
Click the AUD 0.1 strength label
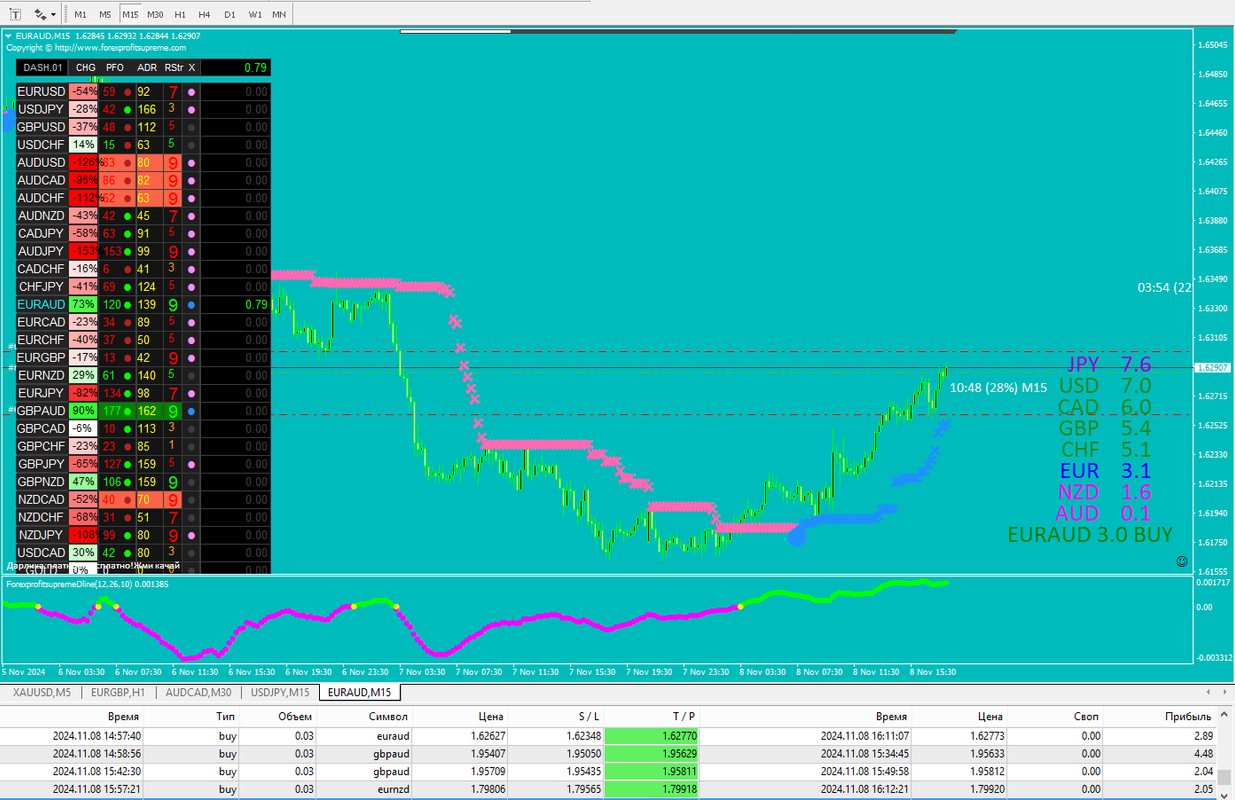coord(1104,513)
